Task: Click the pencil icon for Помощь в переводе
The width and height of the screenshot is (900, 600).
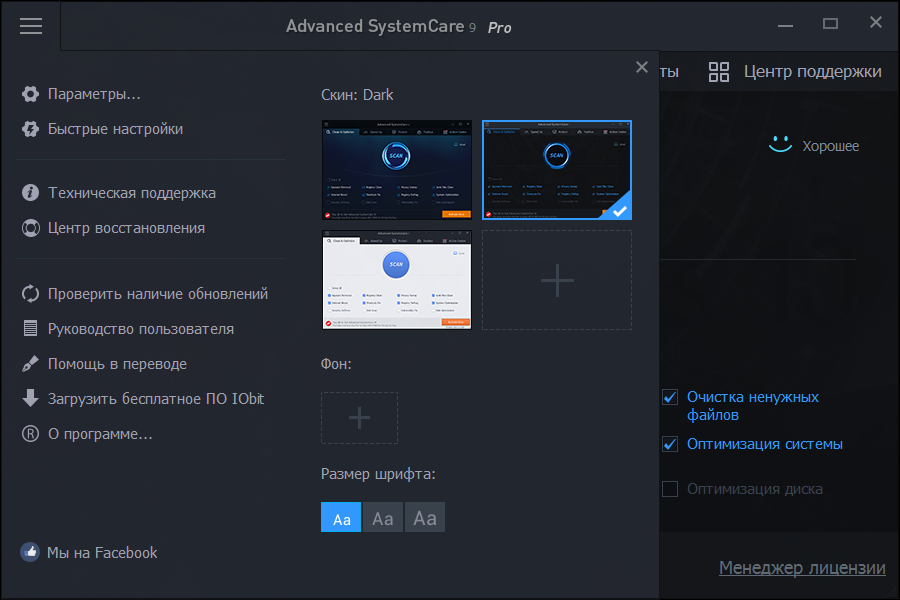Action: (x=30, y=363)
